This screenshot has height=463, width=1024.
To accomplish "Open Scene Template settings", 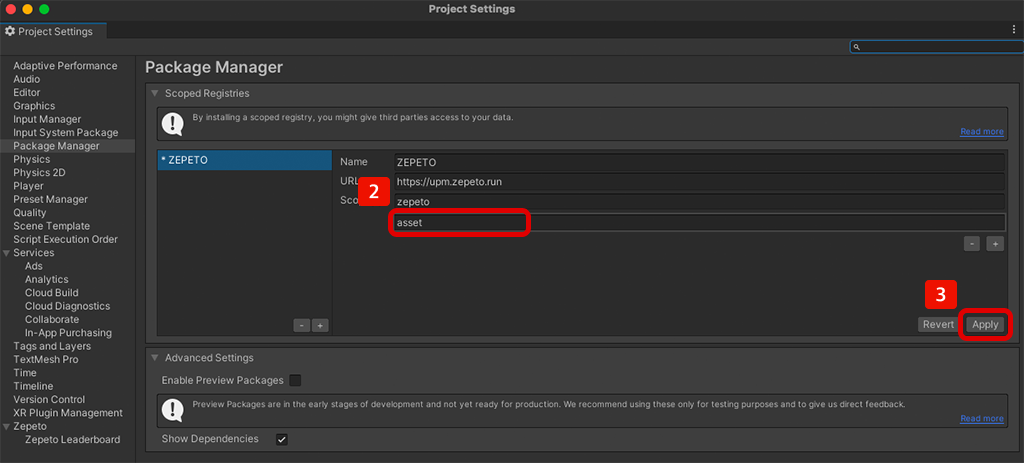I will 52,226.
